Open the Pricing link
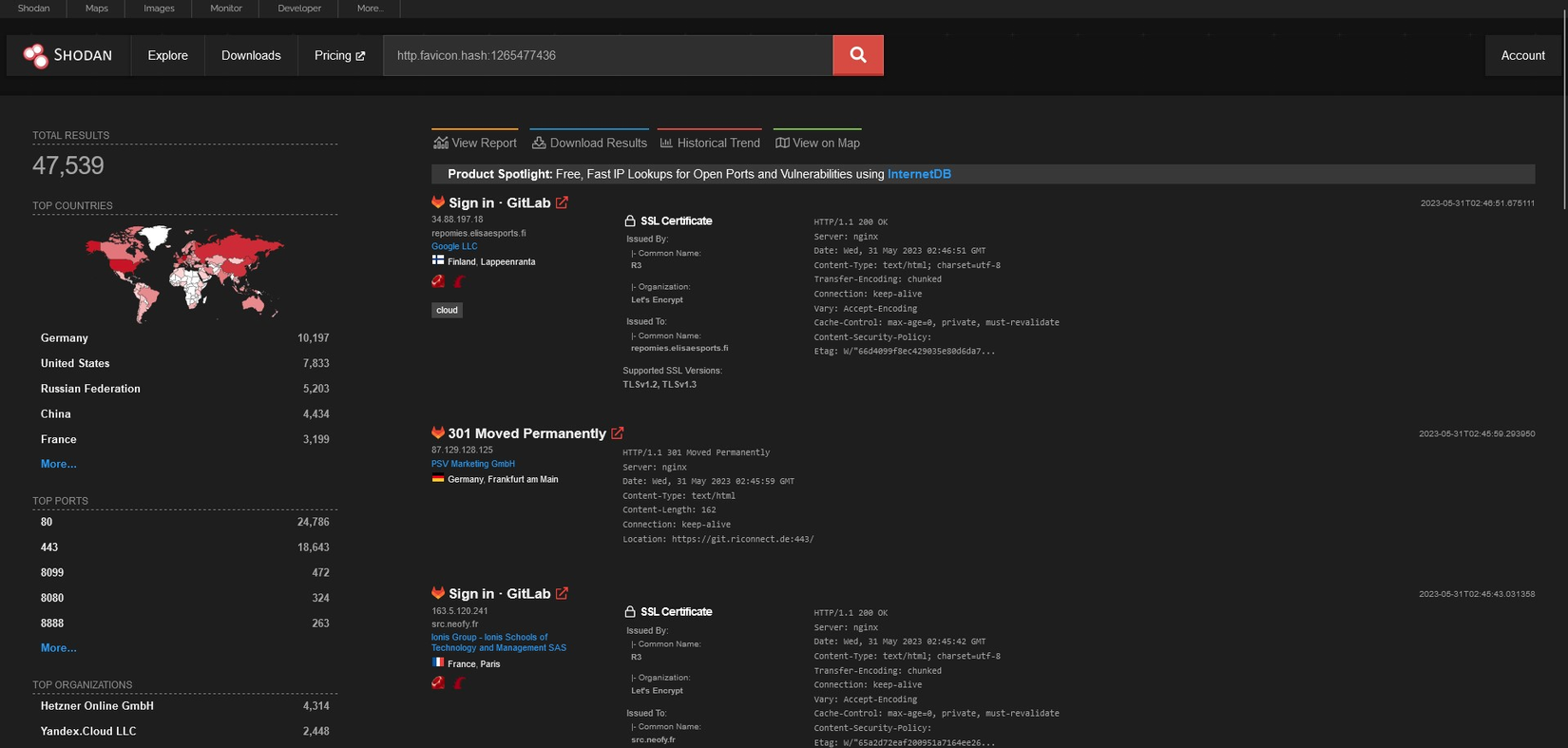 pos(340,55)
